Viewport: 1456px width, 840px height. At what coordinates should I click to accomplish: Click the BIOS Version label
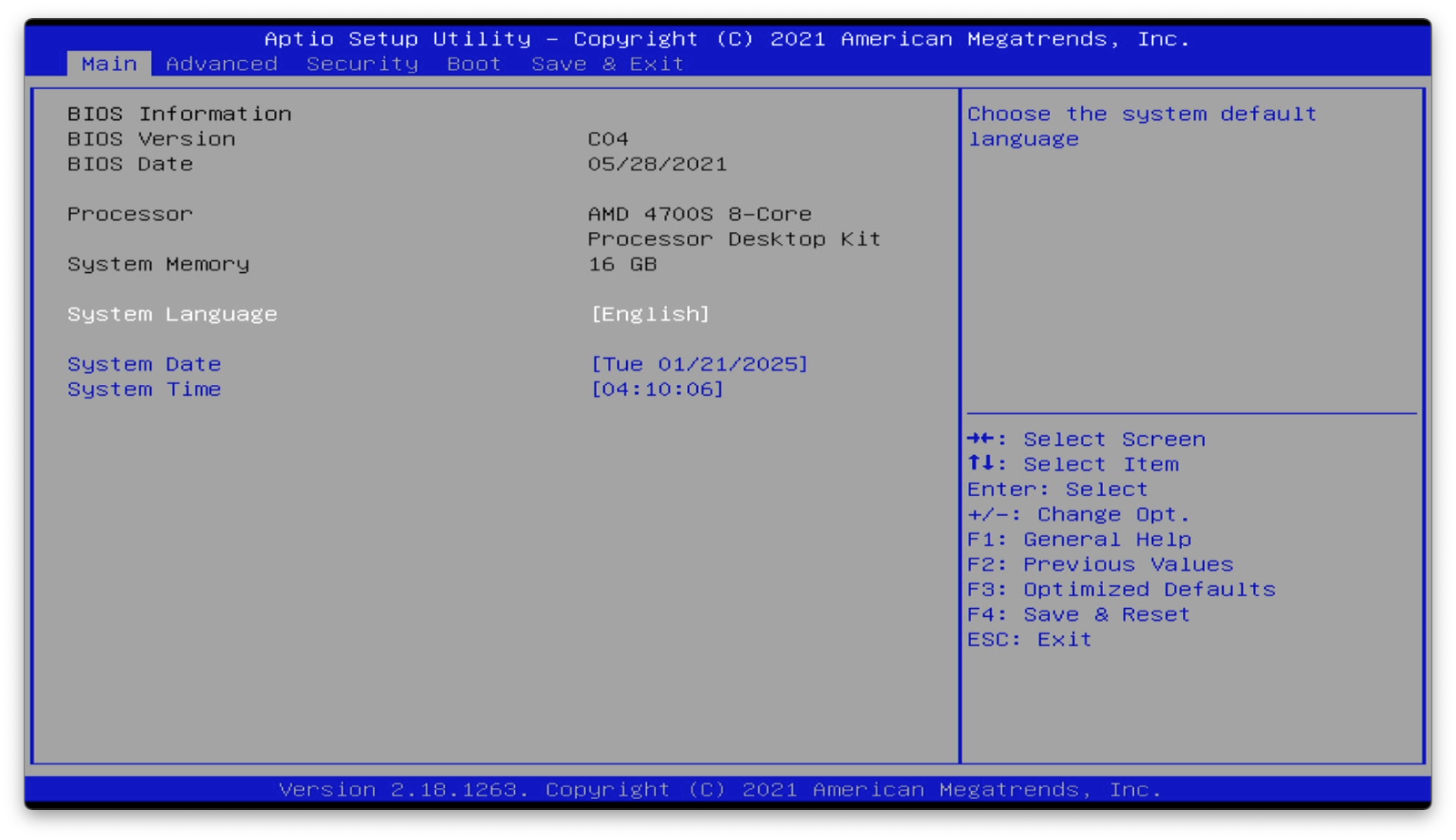(151, 139)
